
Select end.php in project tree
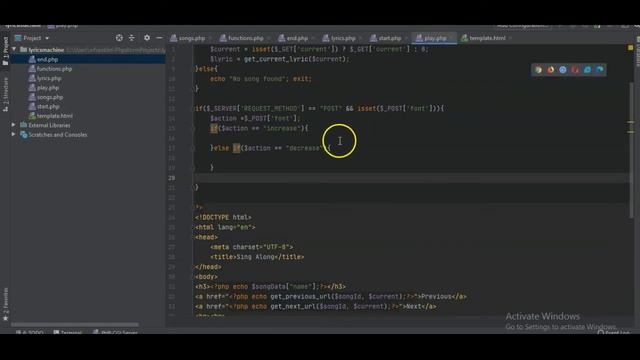pyautogui.click(x=47, y=60)
